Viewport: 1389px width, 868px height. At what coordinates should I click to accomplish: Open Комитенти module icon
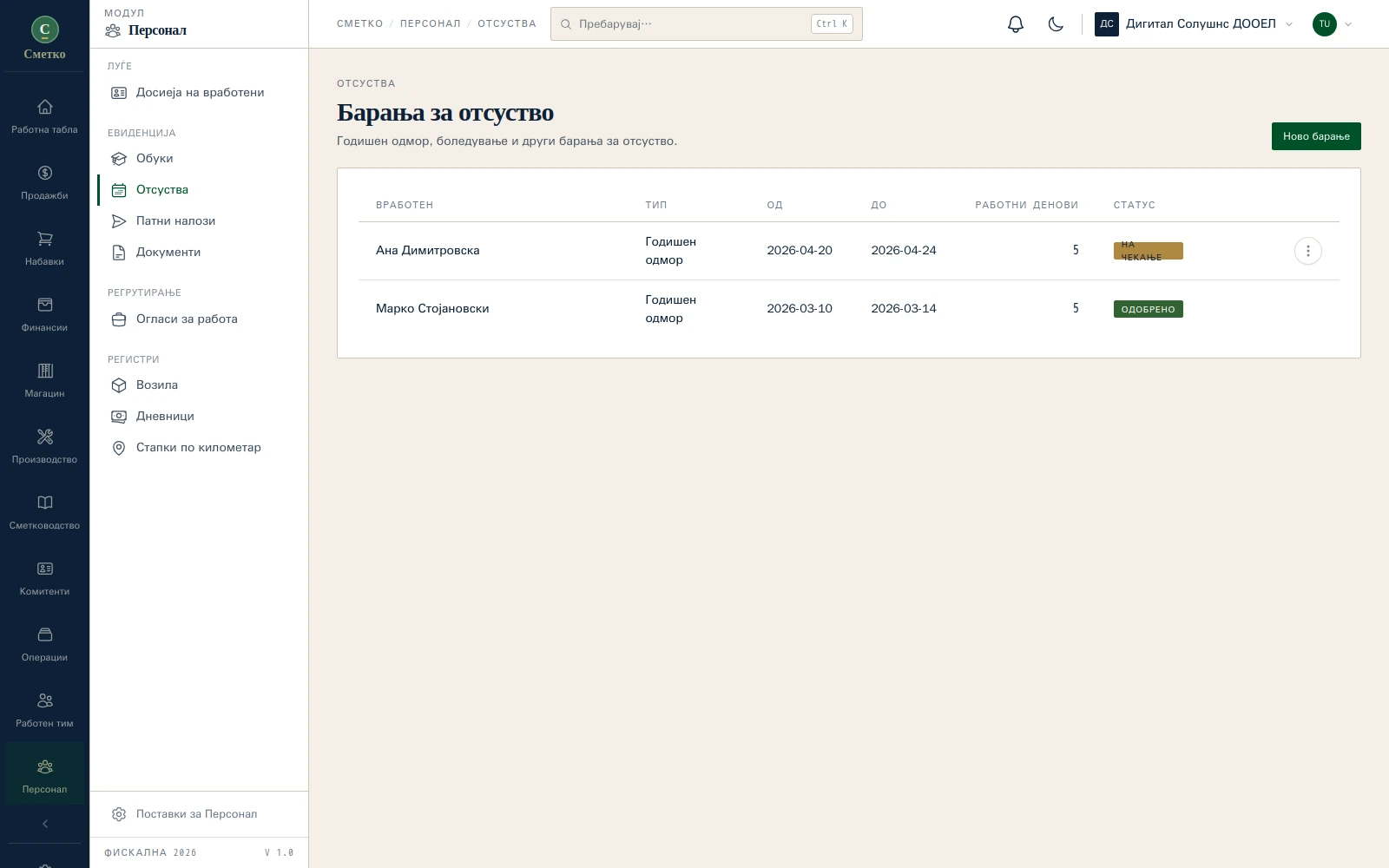click(45, 569)
